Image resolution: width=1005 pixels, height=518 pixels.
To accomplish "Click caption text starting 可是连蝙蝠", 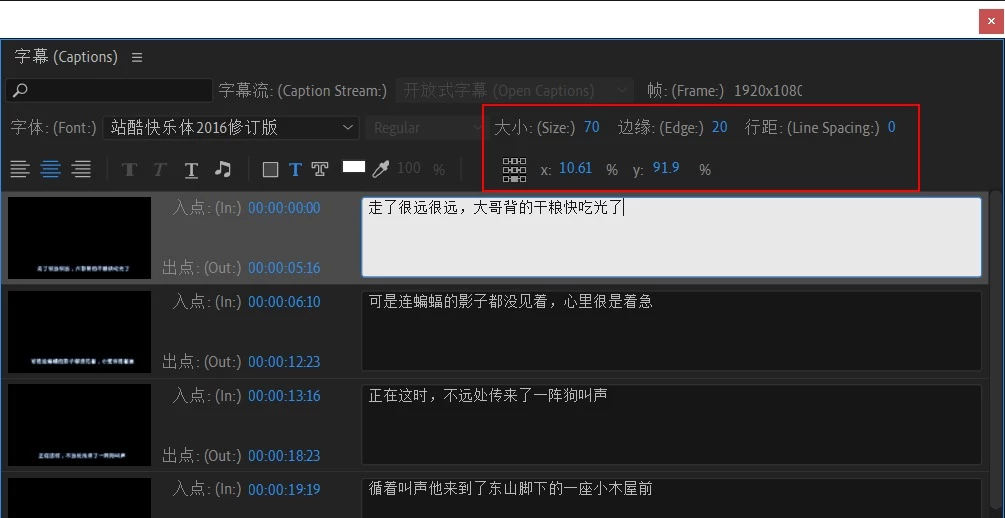I will click(671, 331).
